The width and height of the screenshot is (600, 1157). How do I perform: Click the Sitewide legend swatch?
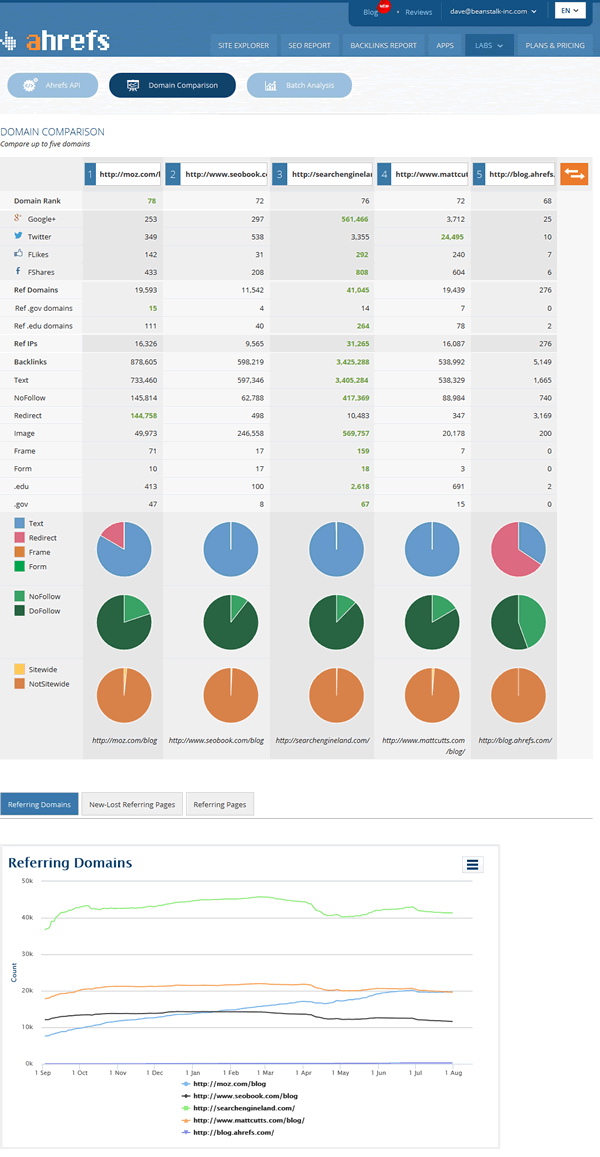(x=20, y=669)
